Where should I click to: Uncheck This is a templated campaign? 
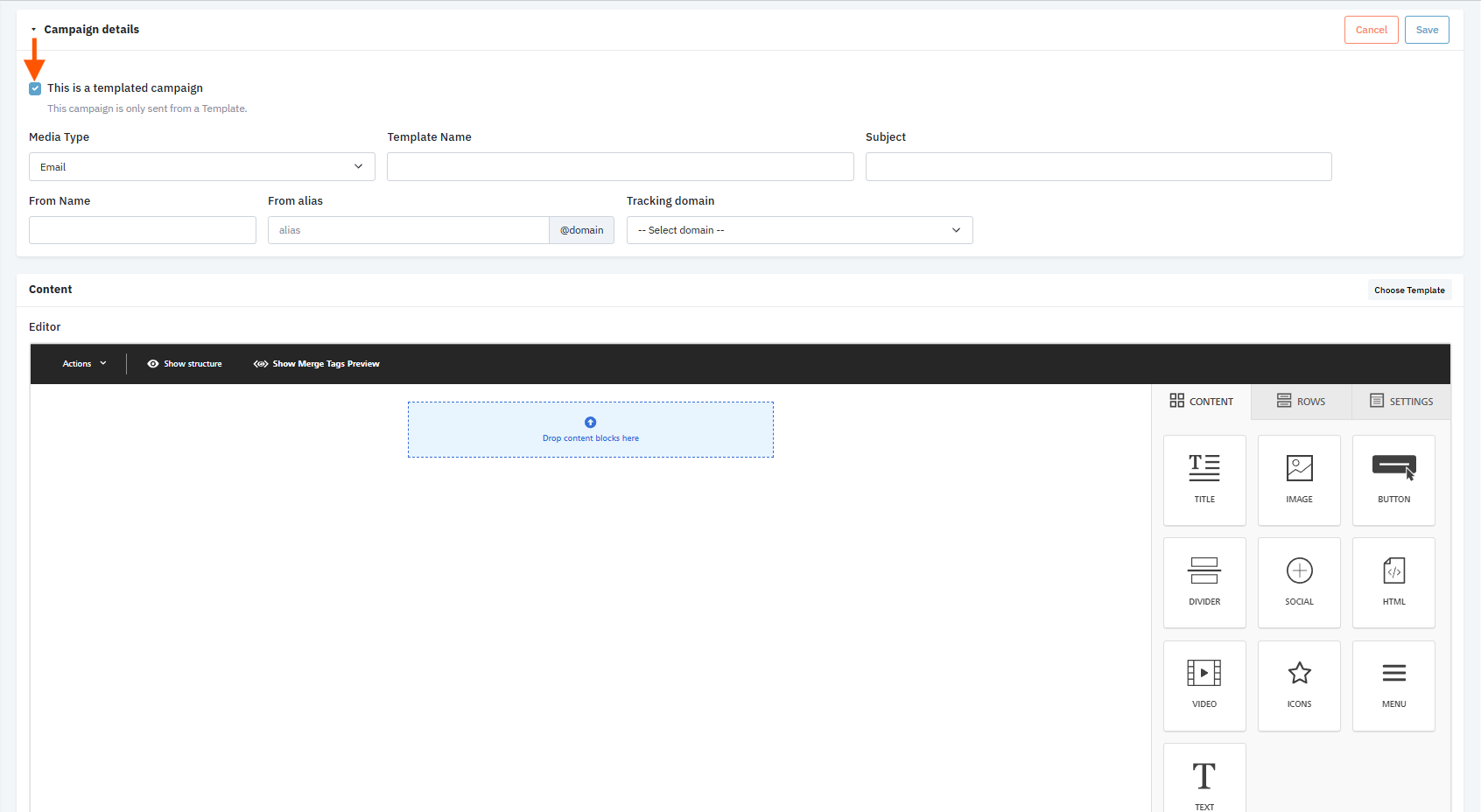tap(35, 88)
